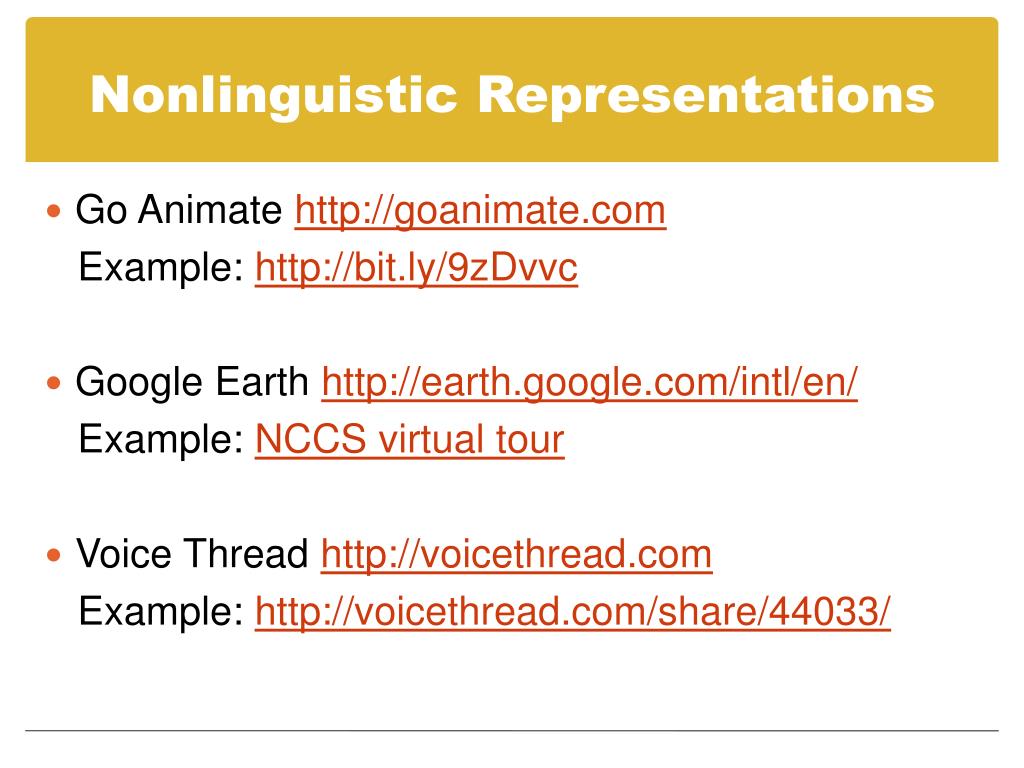Click the word Nonlinguistic in the title
This screenshot has width=1024, height=768.
pyautogui.click(x=274, y=96)
